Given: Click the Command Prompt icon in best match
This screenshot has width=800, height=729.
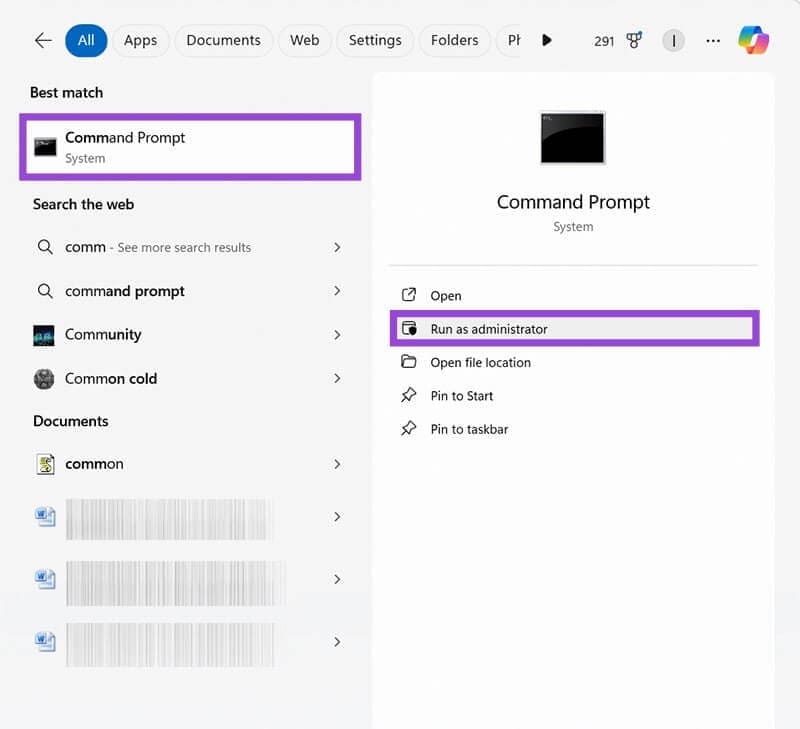Looking at the screenshot, I should coord(45,147).
